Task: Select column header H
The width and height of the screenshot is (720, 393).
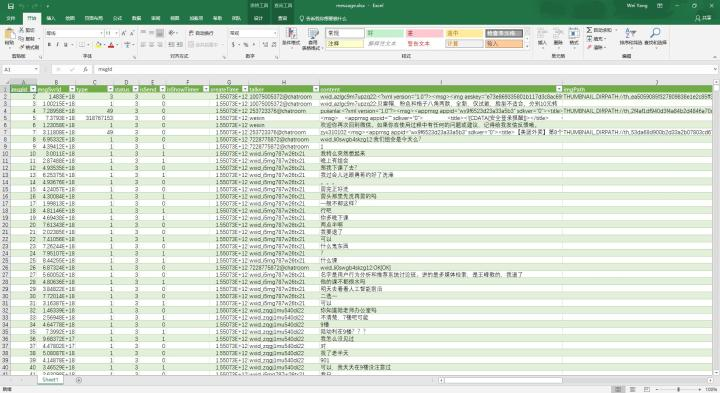Action: (284, 82)
